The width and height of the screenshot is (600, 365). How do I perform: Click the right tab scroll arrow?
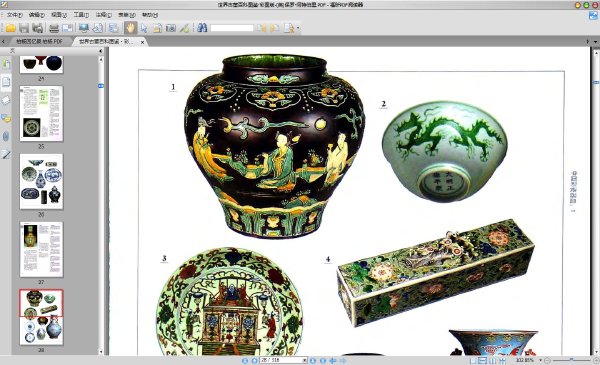click(588, 41)
